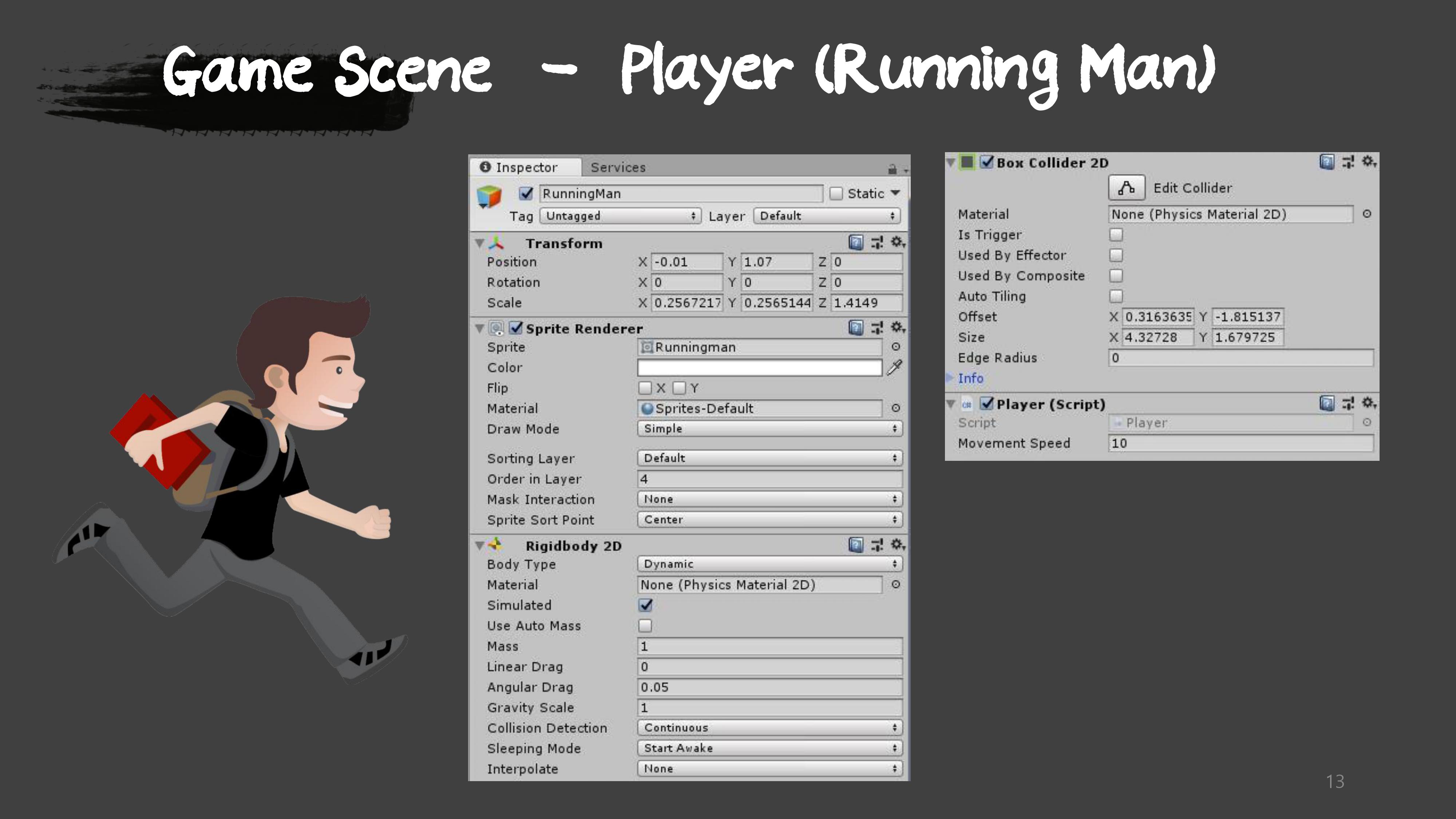Open Body Type Dynamic dropdown
The height and width of the screenshot is (819, 1456).
tap(770, 563)
